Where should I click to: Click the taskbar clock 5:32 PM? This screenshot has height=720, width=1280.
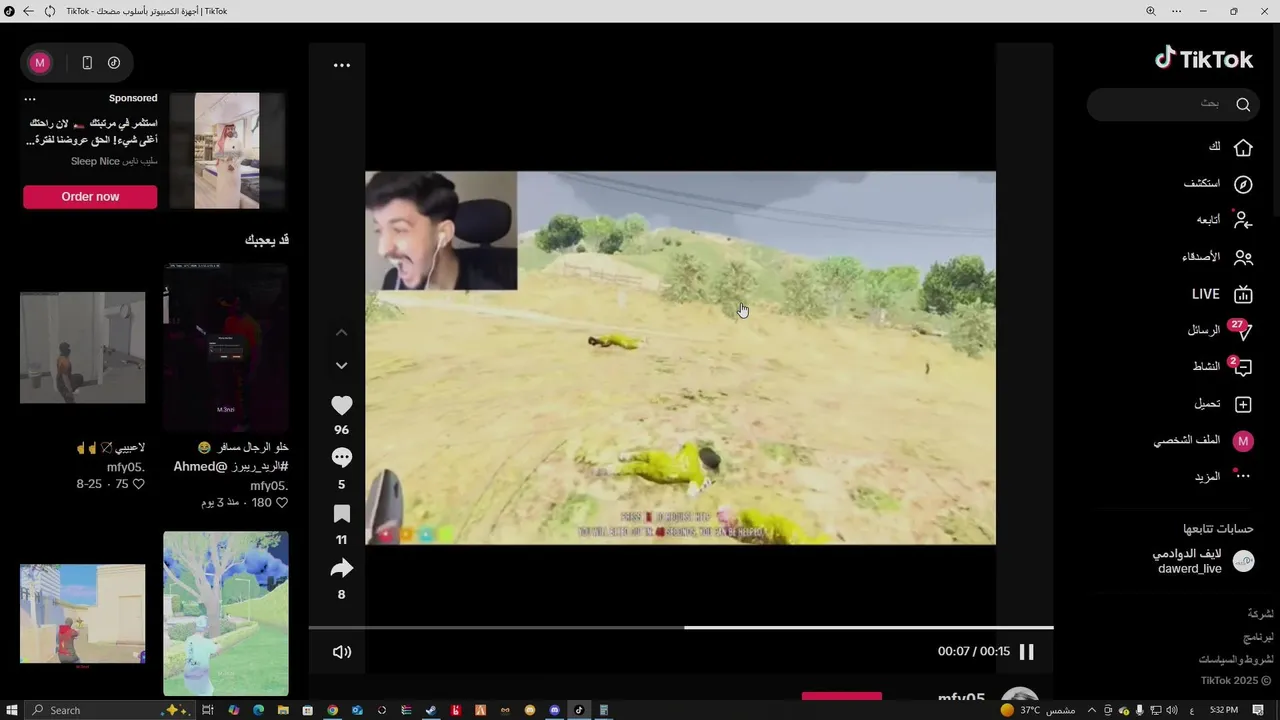[x=1224, y=710]
